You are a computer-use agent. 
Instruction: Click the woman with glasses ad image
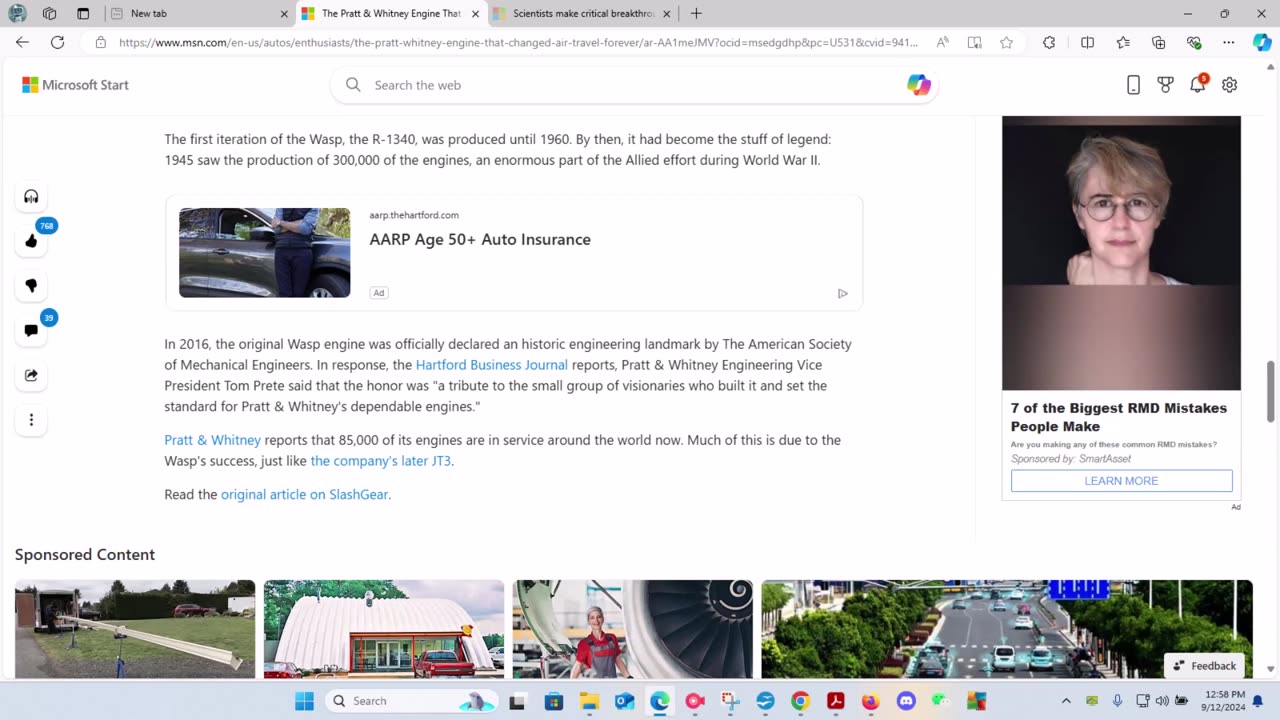pos(1121,253)
